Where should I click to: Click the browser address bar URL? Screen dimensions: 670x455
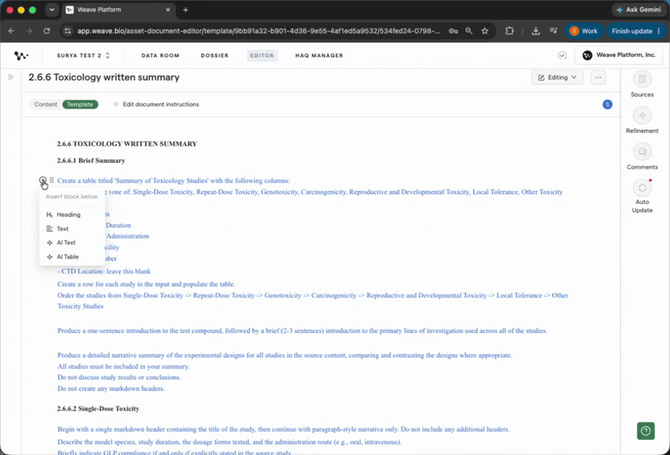[259, 31]
